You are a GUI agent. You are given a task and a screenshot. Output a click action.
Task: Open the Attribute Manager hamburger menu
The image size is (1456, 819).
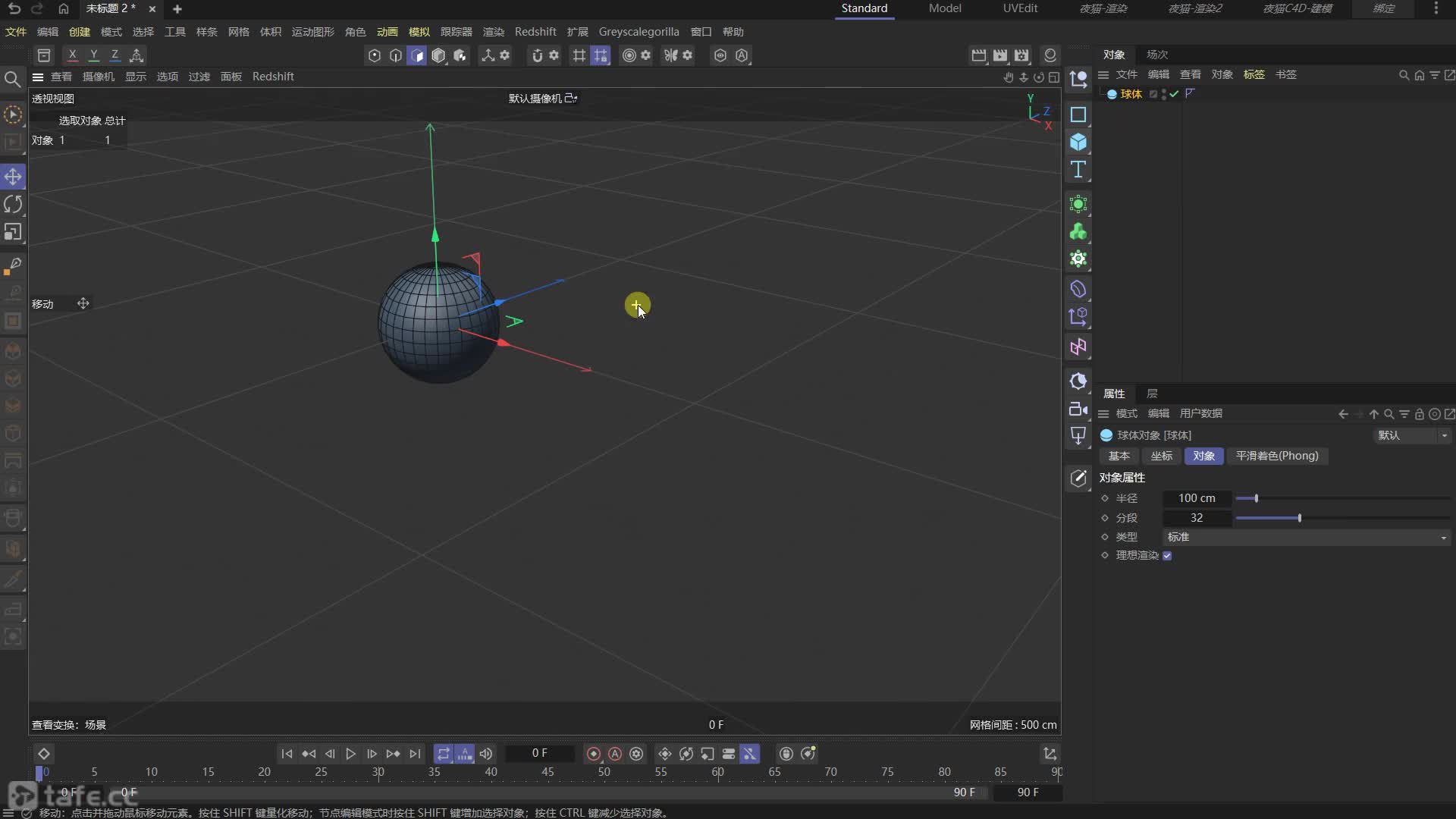click(1103, 414)
